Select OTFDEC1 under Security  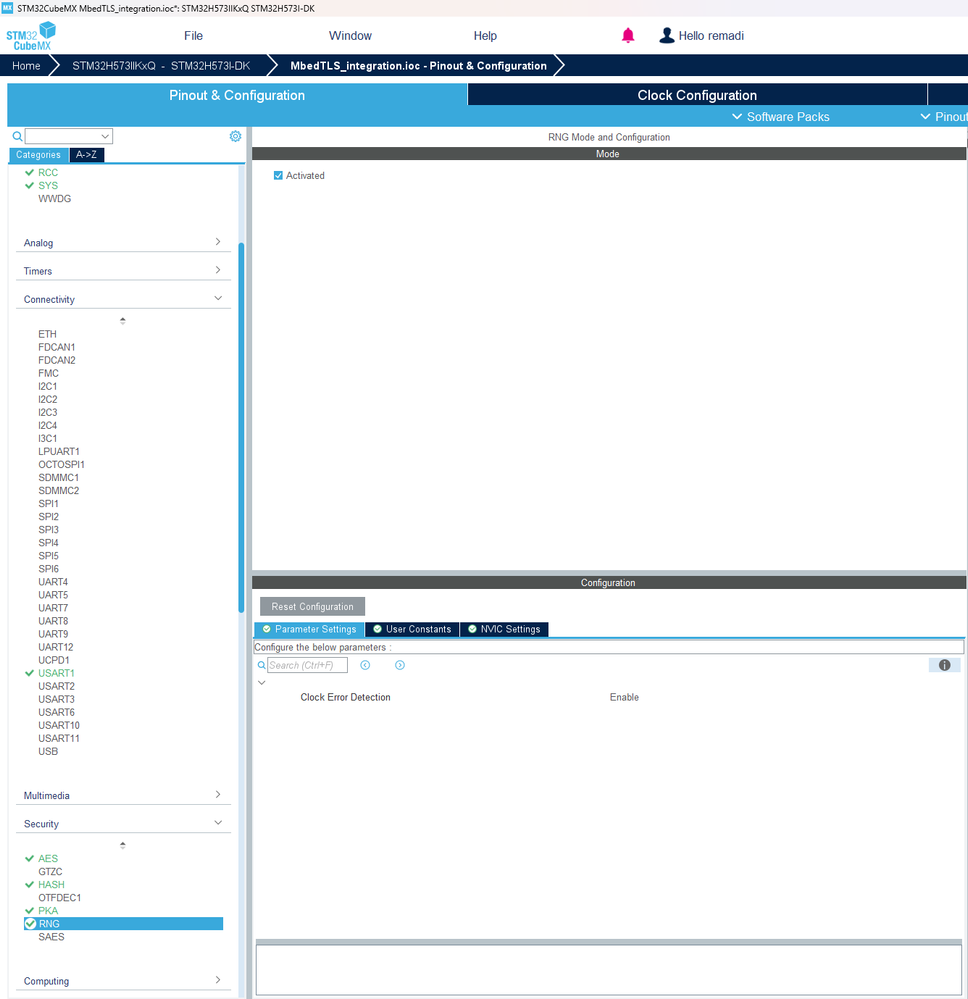(59, 898)
